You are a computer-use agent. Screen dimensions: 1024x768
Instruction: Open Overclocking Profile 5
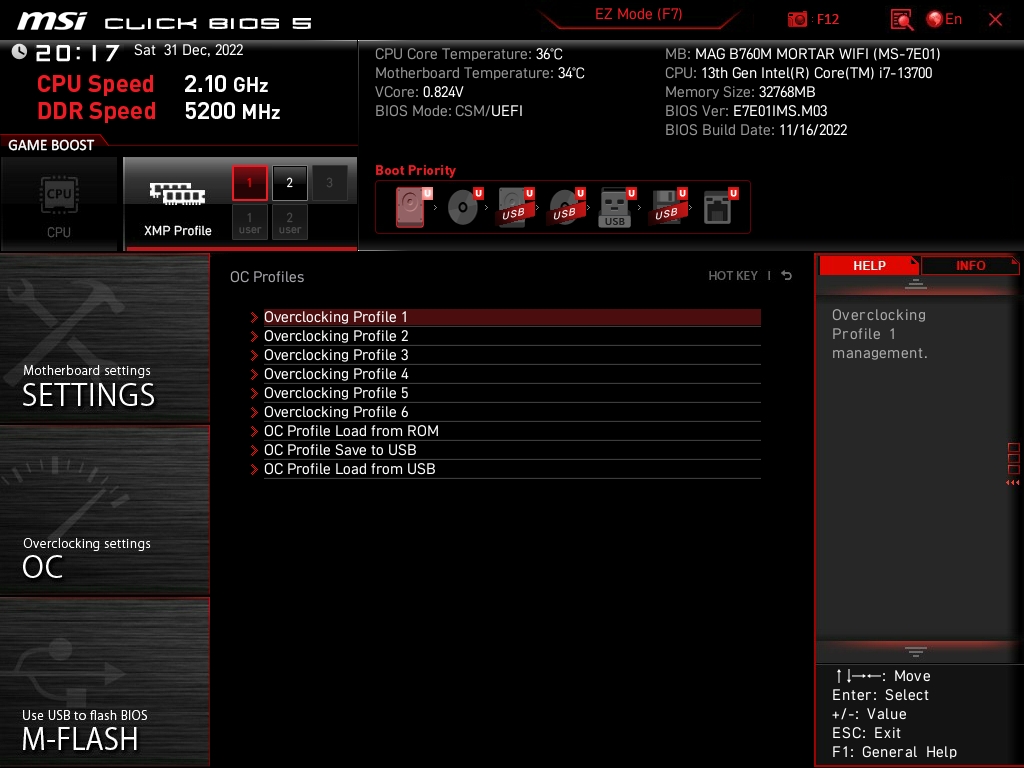pyautogui.click(x=512, y=392)
